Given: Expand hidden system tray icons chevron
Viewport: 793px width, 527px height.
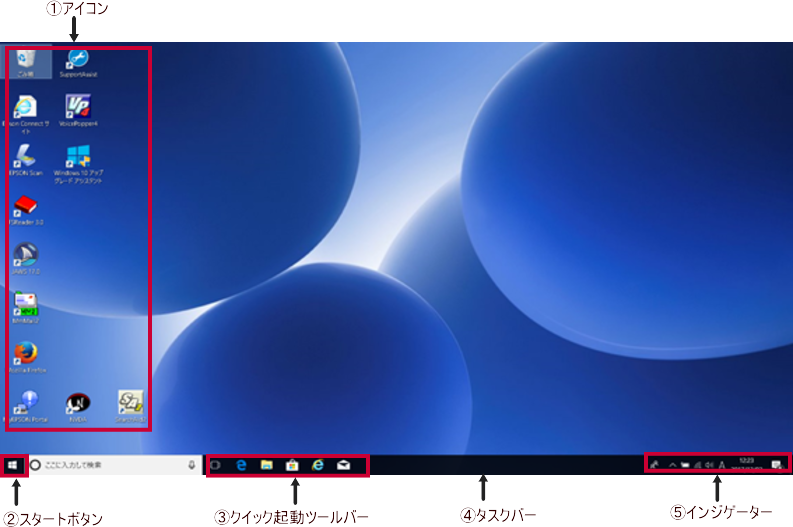Looking at the screenshot, I should tap(673, 464).
